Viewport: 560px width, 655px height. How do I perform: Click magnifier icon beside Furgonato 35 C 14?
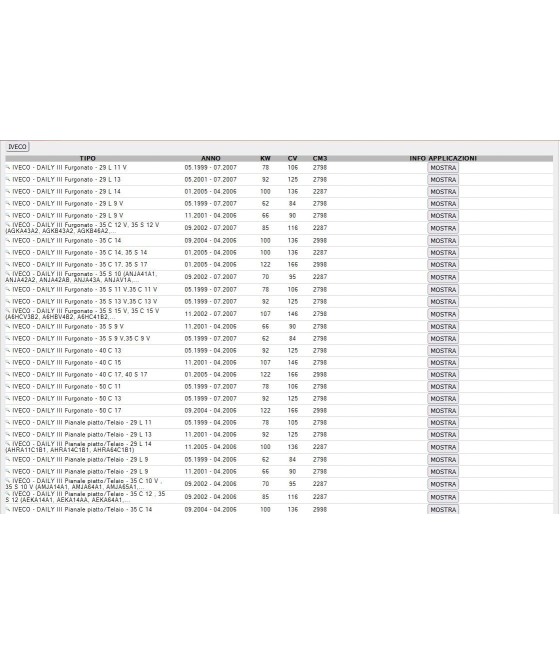click(8, 240)
